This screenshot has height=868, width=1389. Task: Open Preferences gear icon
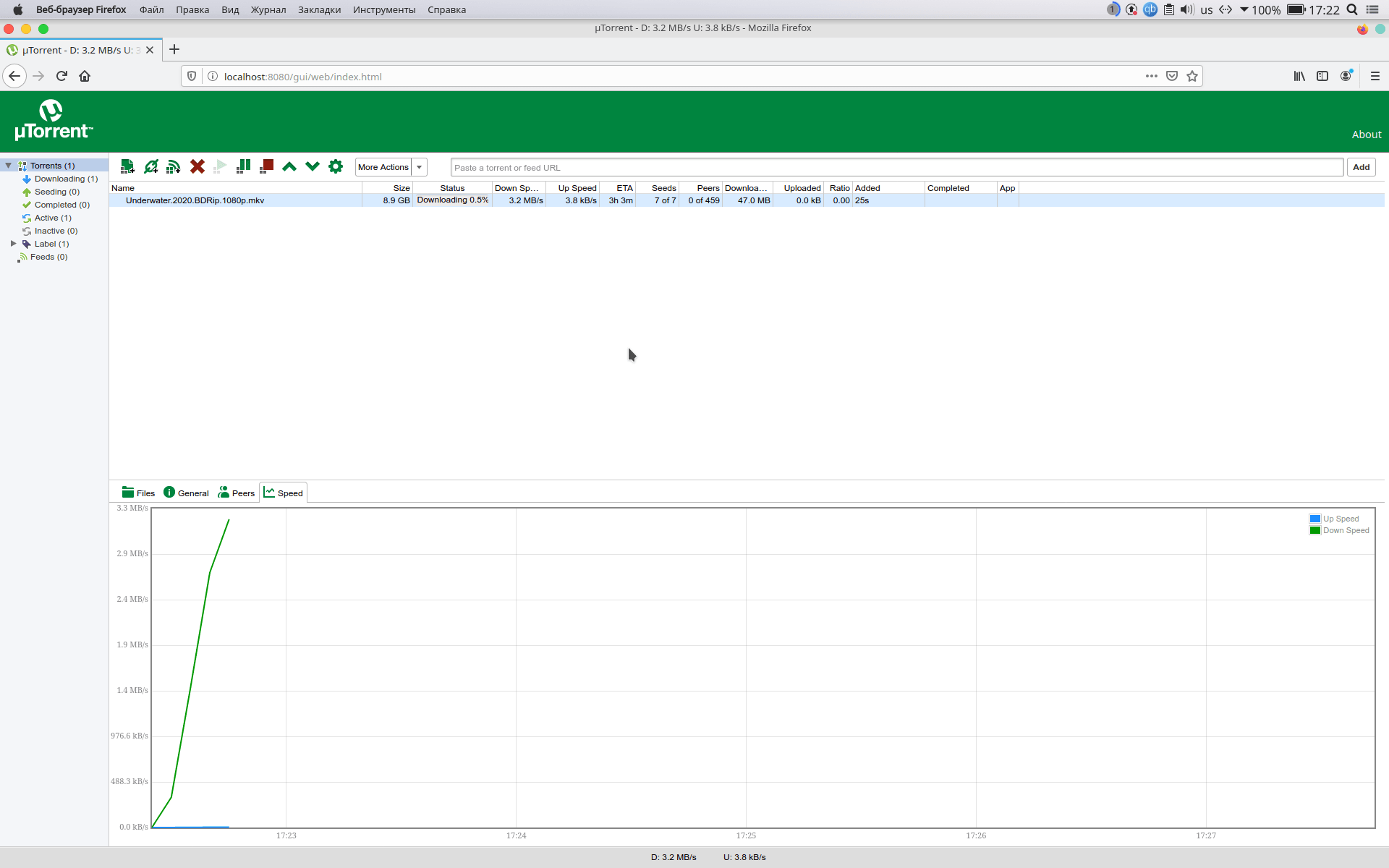click(x=336, y=166)
